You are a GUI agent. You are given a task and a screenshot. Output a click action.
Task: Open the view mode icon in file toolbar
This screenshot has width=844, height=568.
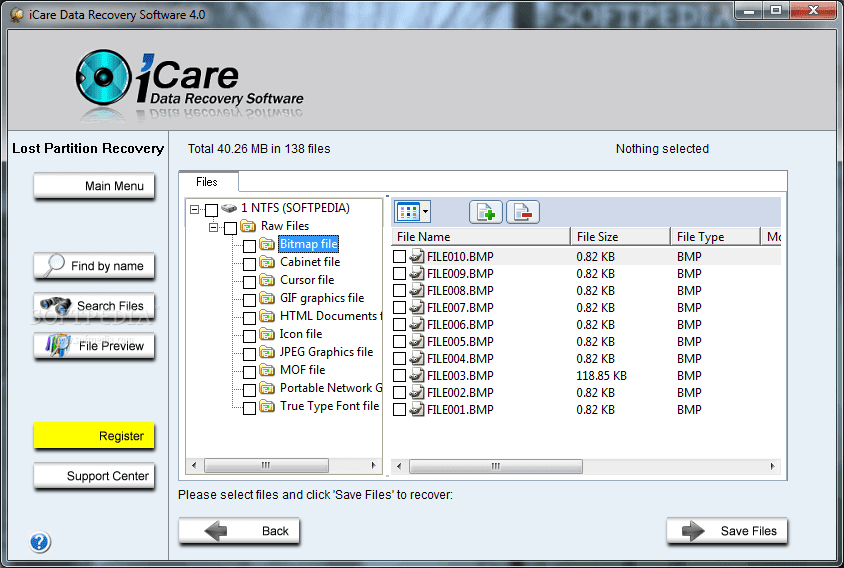[408, 212]
